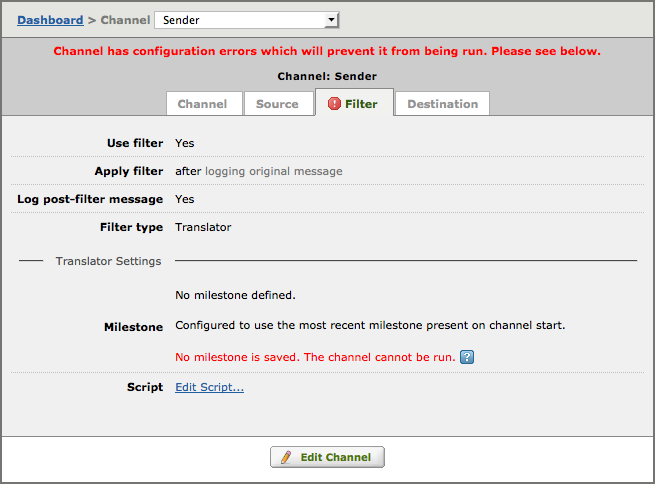Click the red configuration errors warning text
The width and height of the screenshot is (655, 484).
click(327, 51)
